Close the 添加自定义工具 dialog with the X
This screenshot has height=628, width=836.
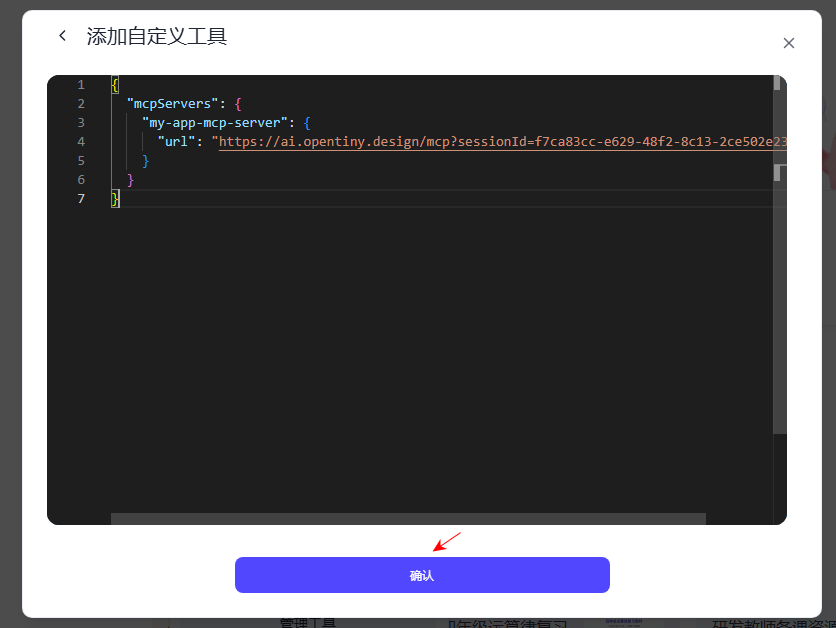(x=788, y=43)
